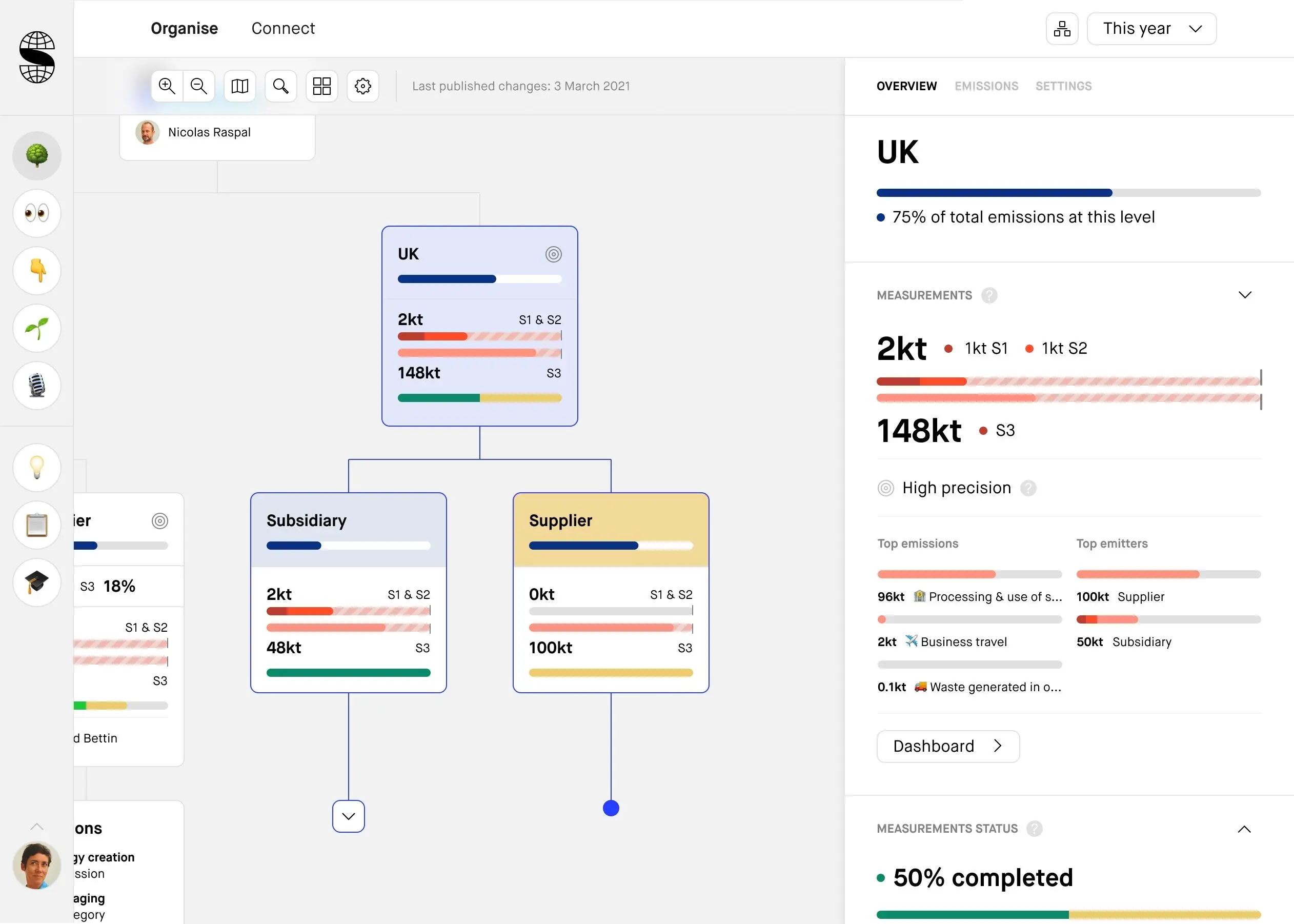Open the This year period dropdown
1294x924 pixels.
(1151, 28)
